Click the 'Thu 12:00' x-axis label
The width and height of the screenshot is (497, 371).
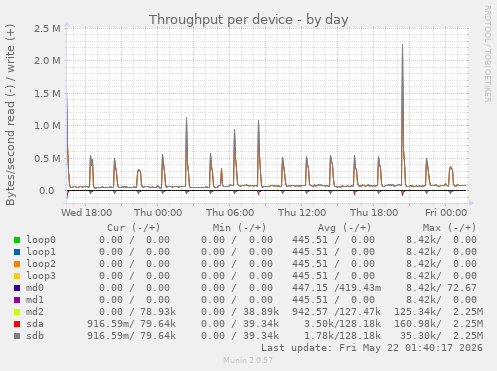(302, 212)
